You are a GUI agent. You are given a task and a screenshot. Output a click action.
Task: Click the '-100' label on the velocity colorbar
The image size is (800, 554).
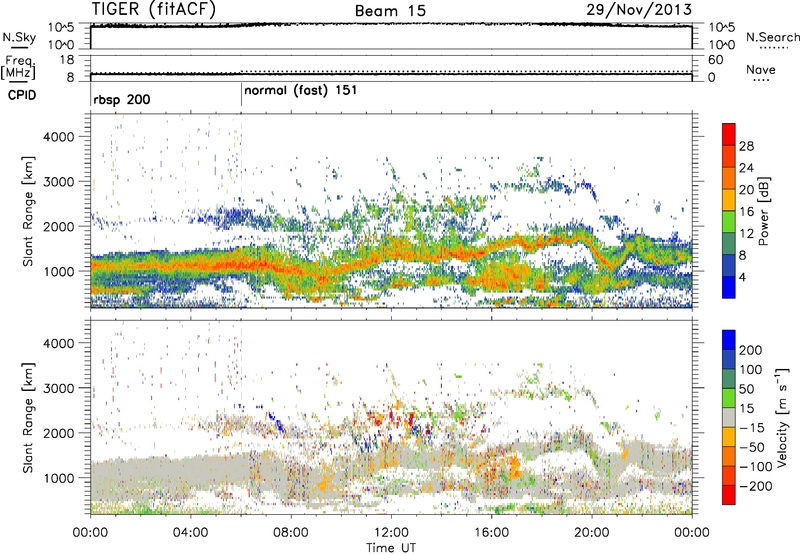[x=756, y=467]
